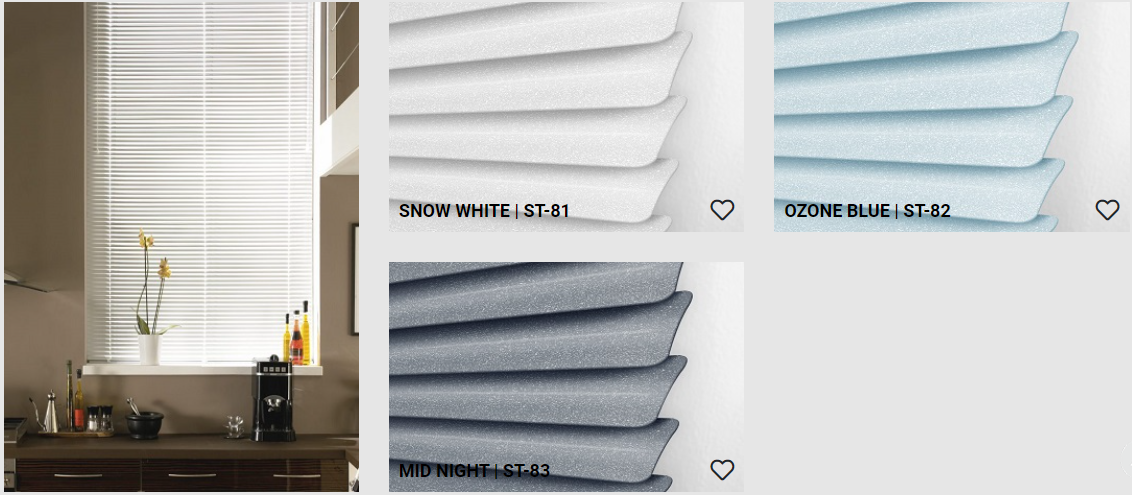The width and height of the screenshot is (1132, 495).
Task: Choose the Mid Night grey slat image
Action: 566,377
